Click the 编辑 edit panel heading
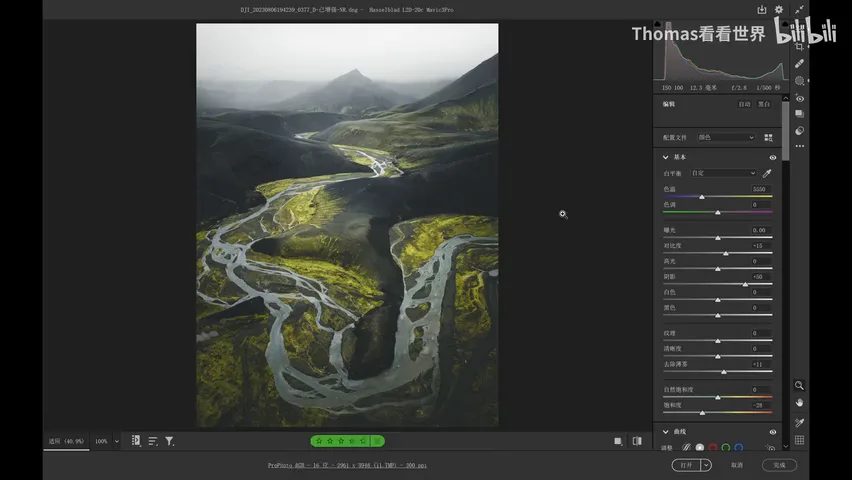This screenshot has height=480, width=852. [669, 104]
